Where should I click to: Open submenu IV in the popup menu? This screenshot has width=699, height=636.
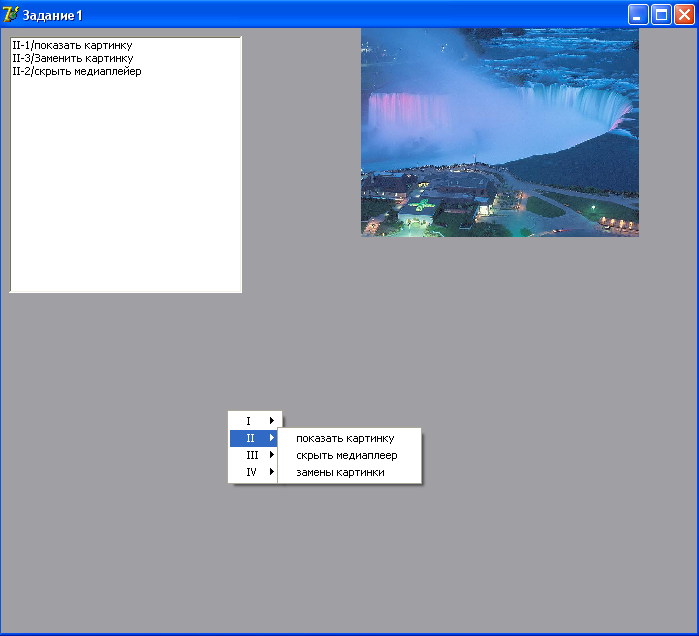(254, 472)
